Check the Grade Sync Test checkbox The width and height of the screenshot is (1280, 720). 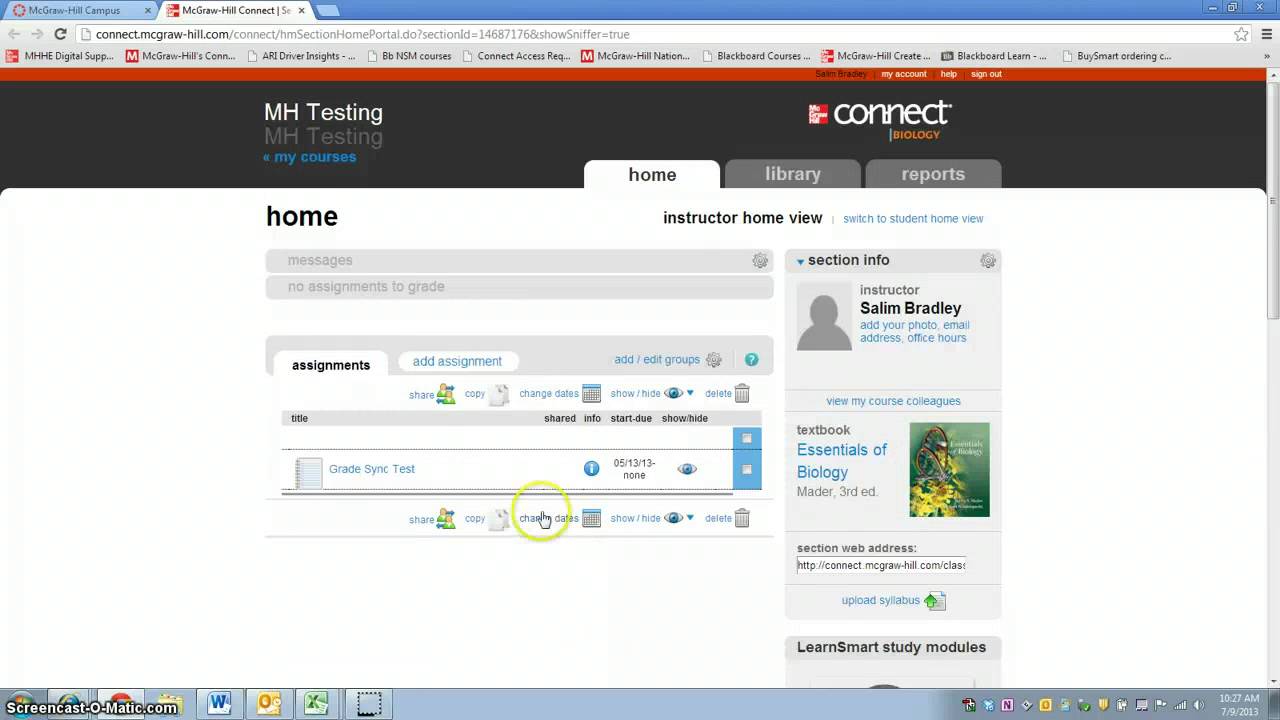(x=746, y=469)
